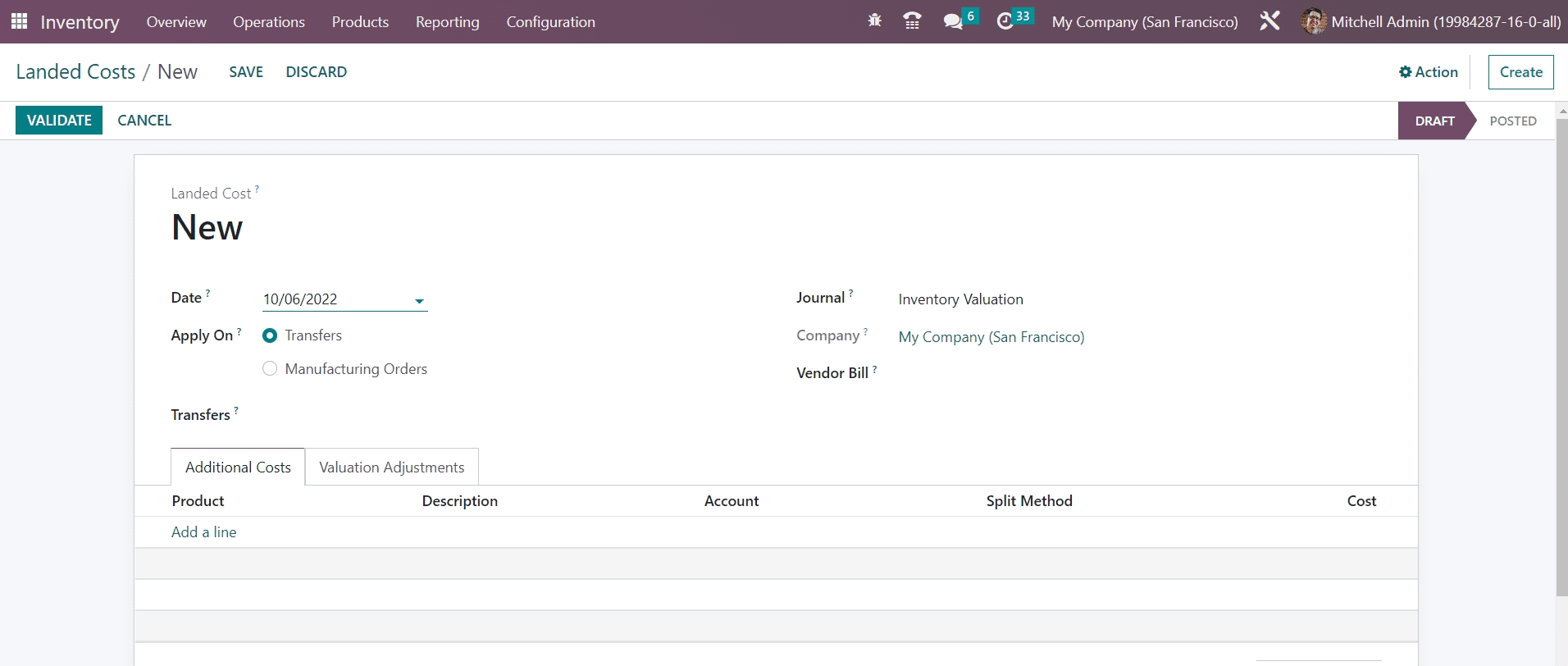Click the Split Method column header
This screenshot has height=666, width=1568.
pos(1029,501)
